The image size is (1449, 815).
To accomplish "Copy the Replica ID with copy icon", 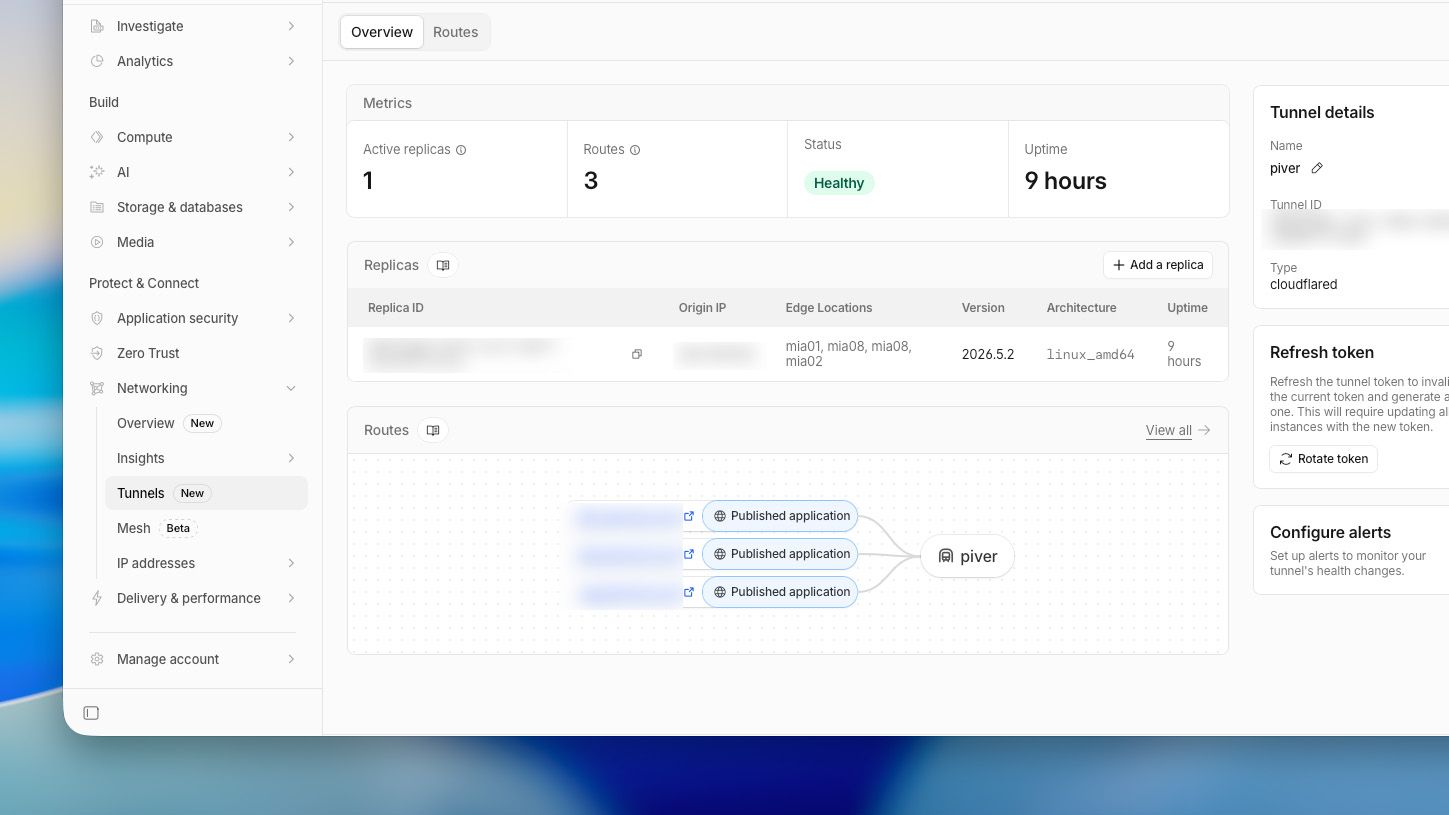I will pos(636,354).
